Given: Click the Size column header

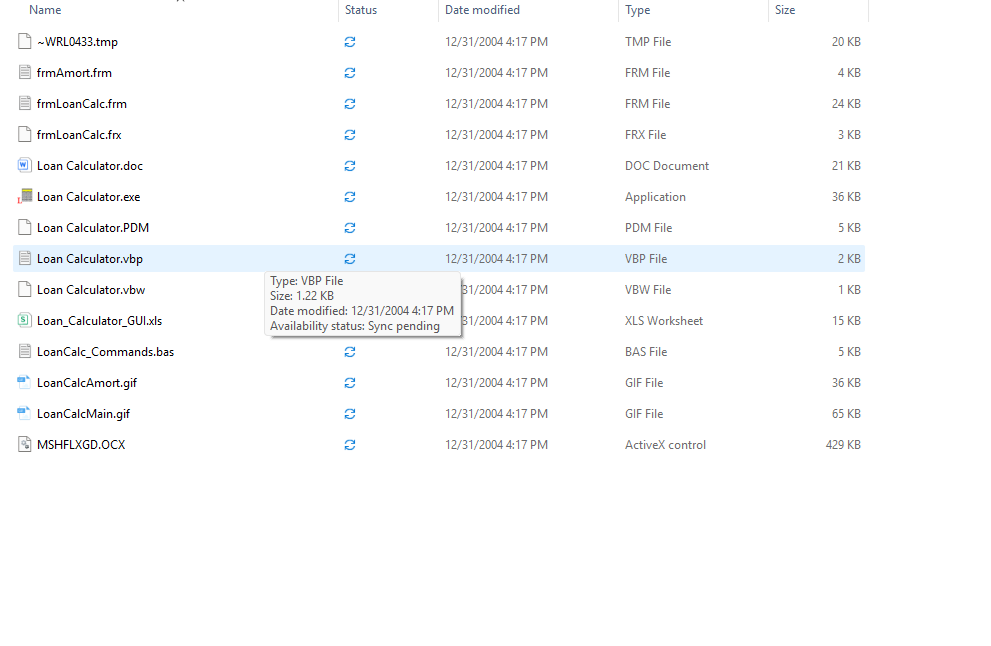Looking at the screenshot, I should coord(785,10).
